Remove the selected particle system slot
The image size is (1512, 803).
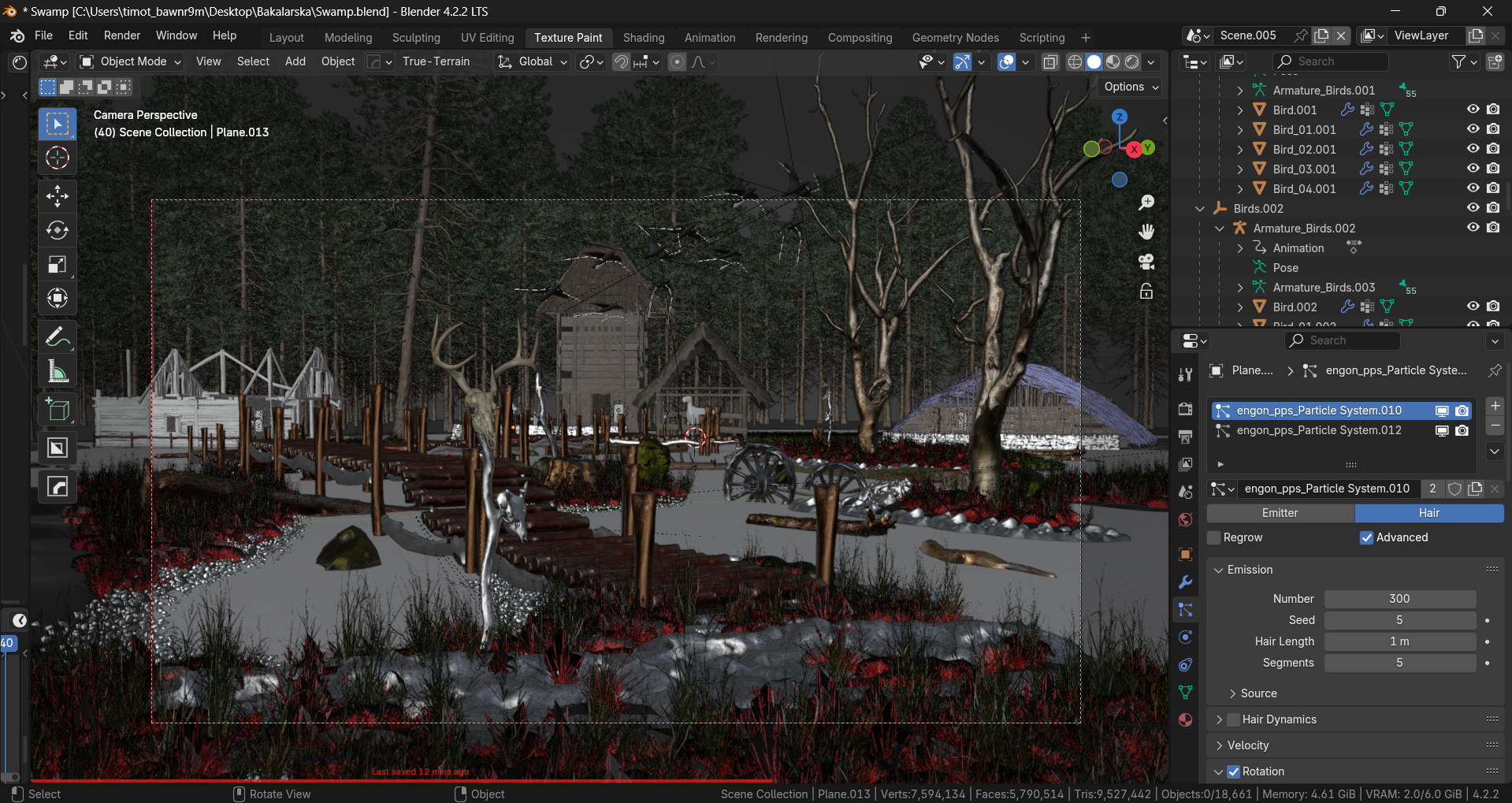pos(1495,426)
